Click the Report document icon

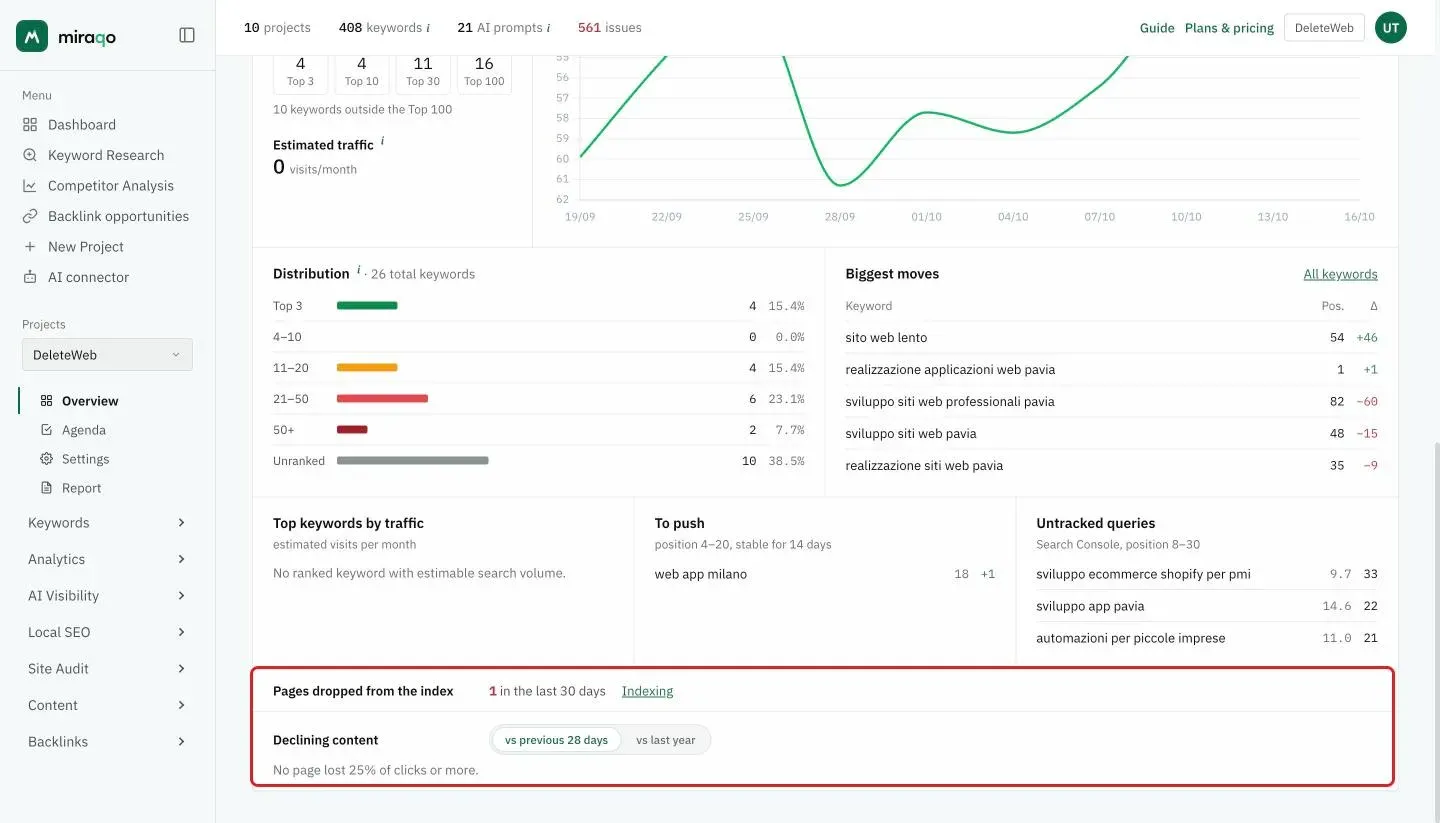tap(46, 488)
